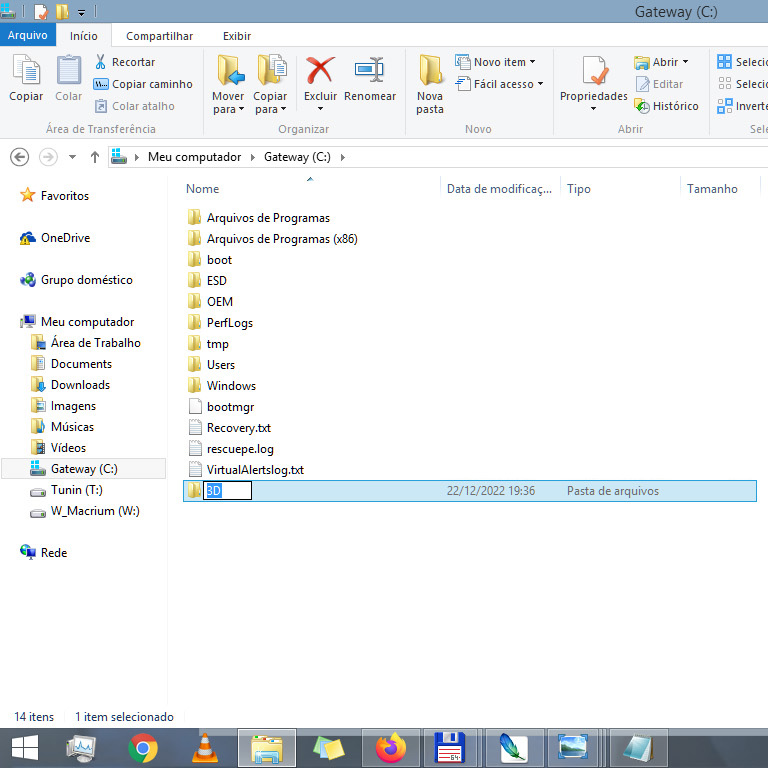
Task: Click the Histórico icon in ribbon
Action: (x=642, y=106)
